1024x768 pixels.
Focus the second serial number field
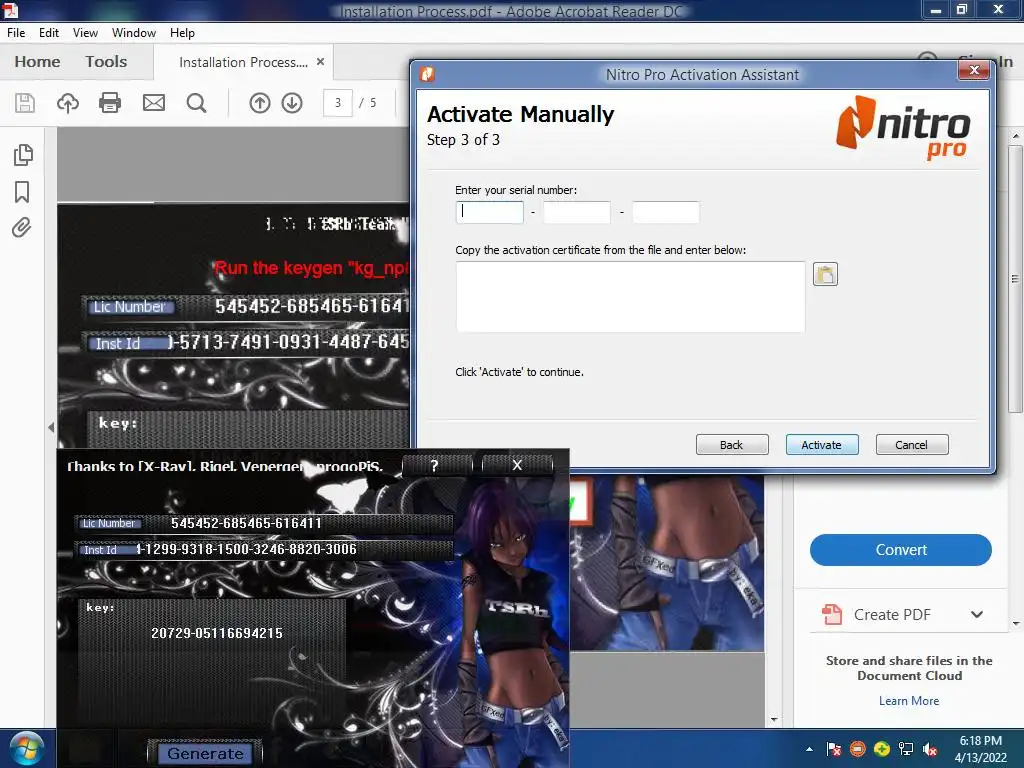pos(577,212)
